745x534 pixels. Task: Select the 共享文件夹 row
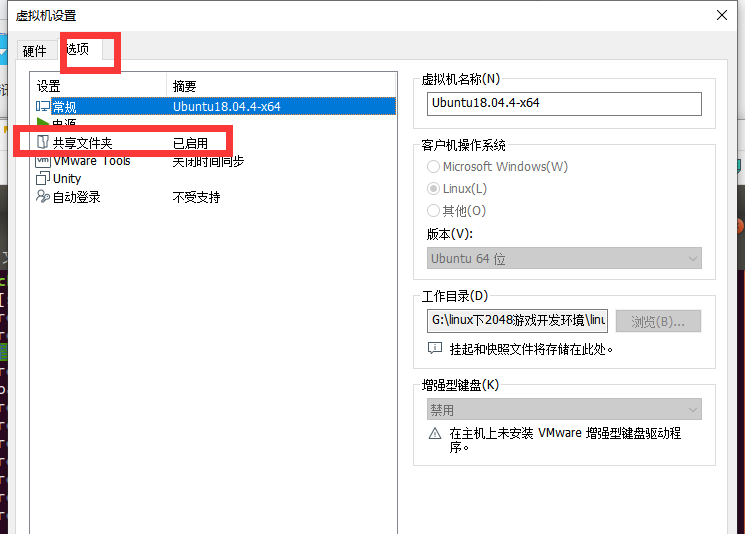(x=215, y=143)
